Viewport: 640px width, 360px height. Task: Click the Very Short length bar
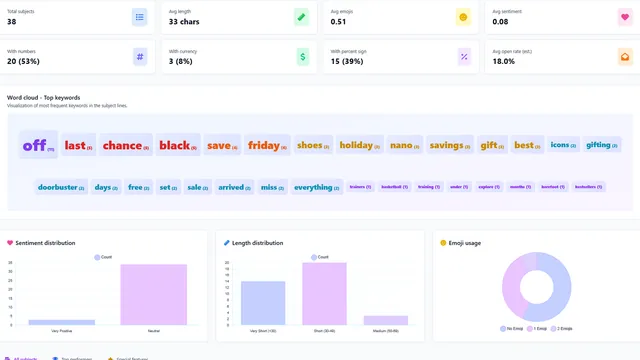(x=263, y=303)
